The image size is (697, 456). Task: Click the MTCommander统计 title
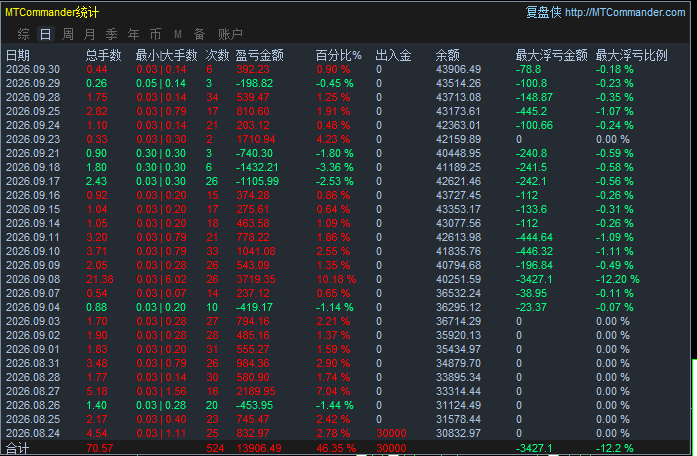(52, 12)
